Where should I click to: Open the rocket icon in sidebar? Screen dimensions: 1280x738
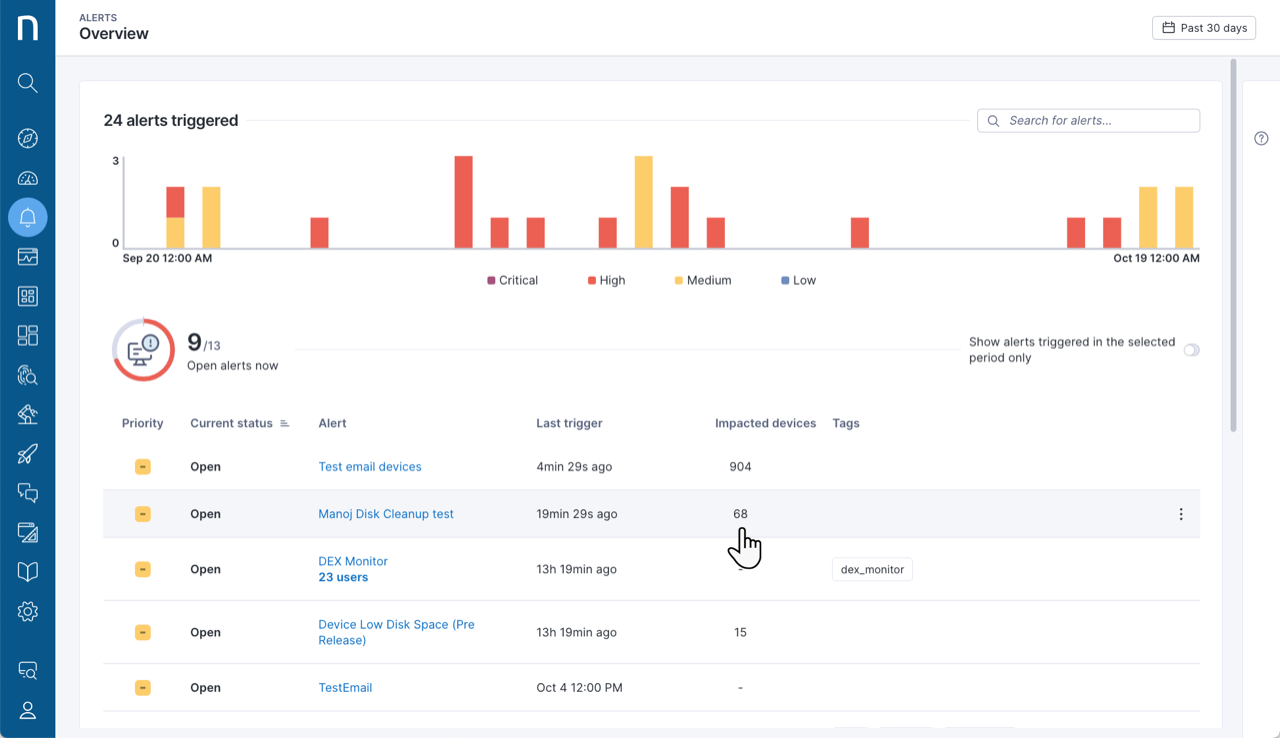point(27,454)
